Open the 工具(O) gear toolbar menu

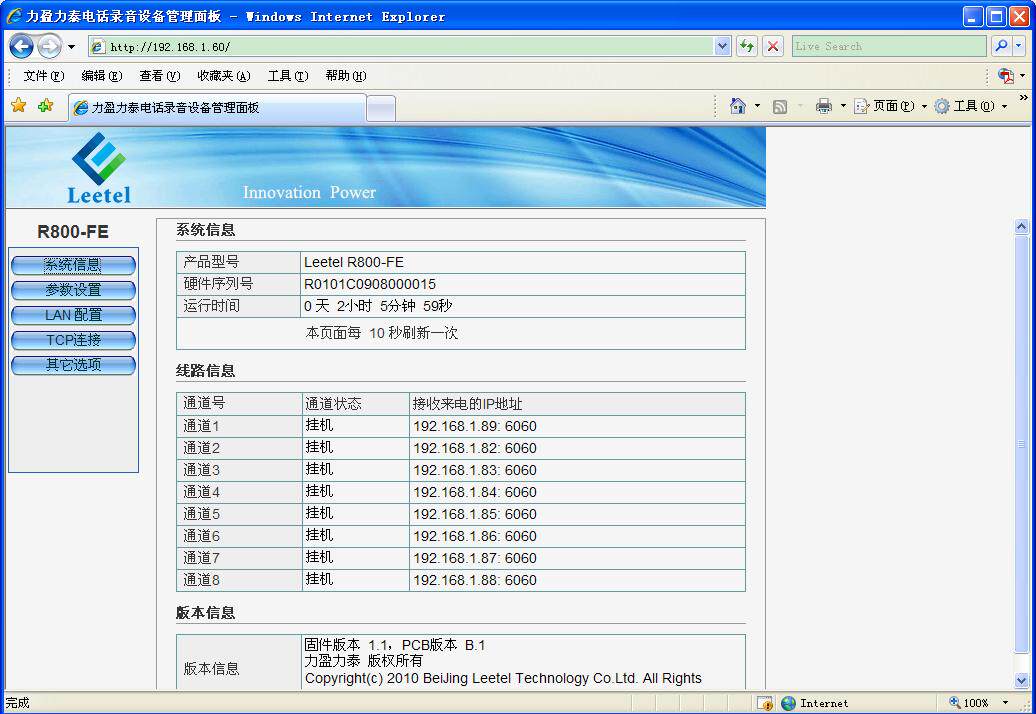pos(971,106)
